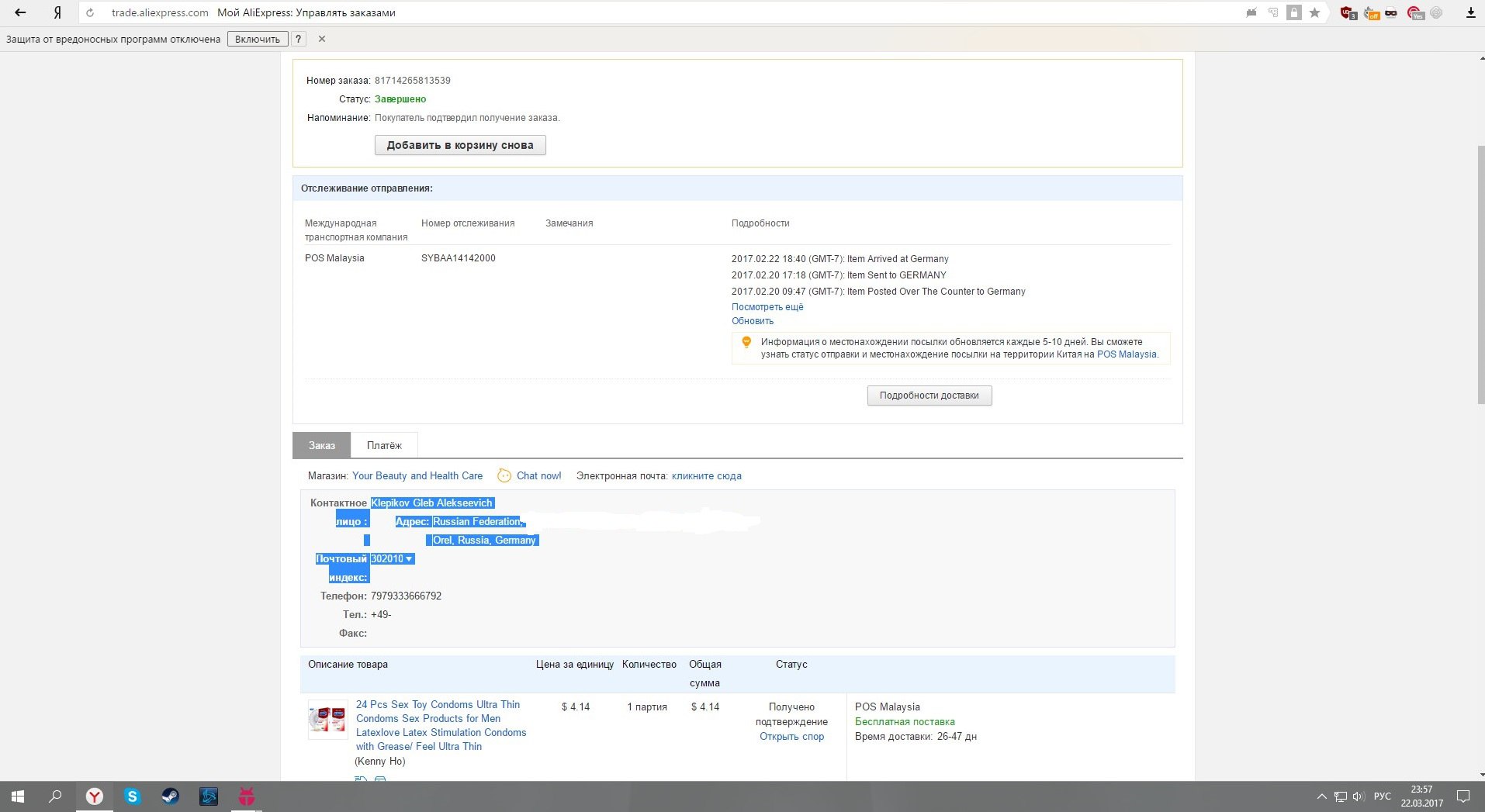Click the Завершено status text
The image size is (1485, 812).
tap(400, 99)
